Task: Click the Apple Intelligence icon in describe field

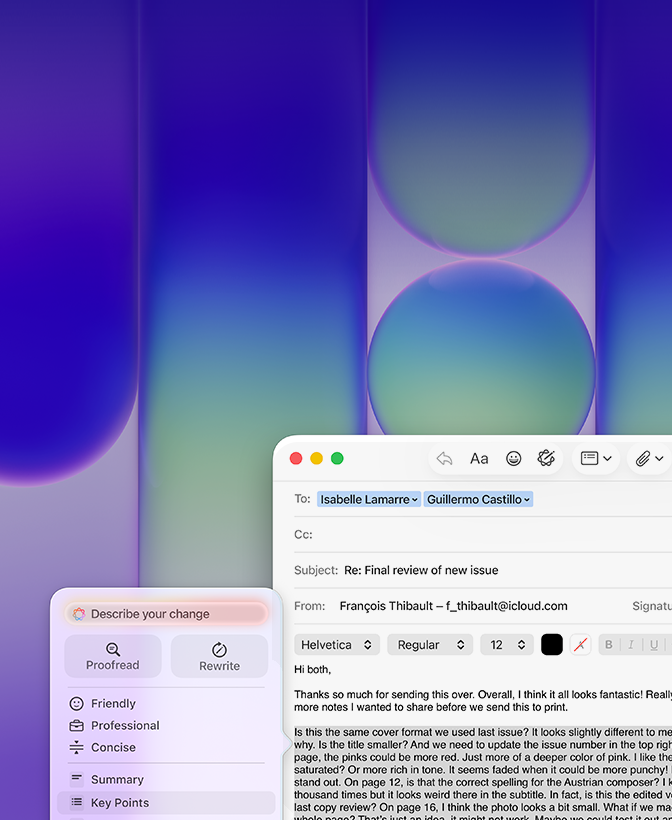Action: coord(79,614)
